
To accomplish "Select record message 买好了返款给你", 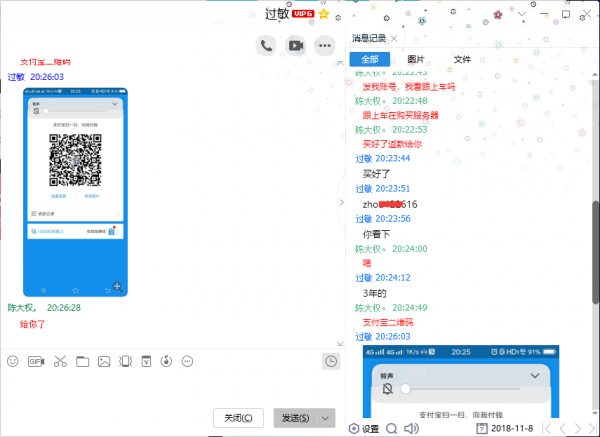I will 392,144.
